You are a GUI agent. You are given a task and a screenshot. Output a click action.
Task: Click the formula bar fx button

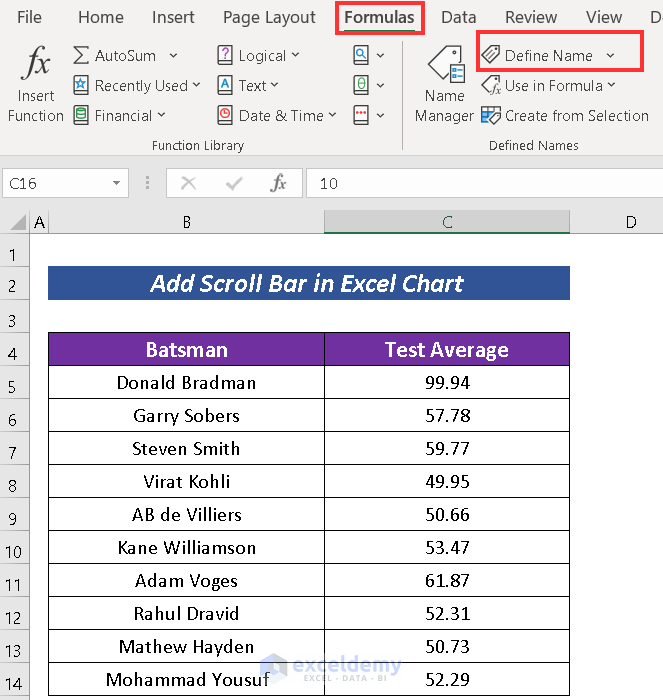[278, 183]
